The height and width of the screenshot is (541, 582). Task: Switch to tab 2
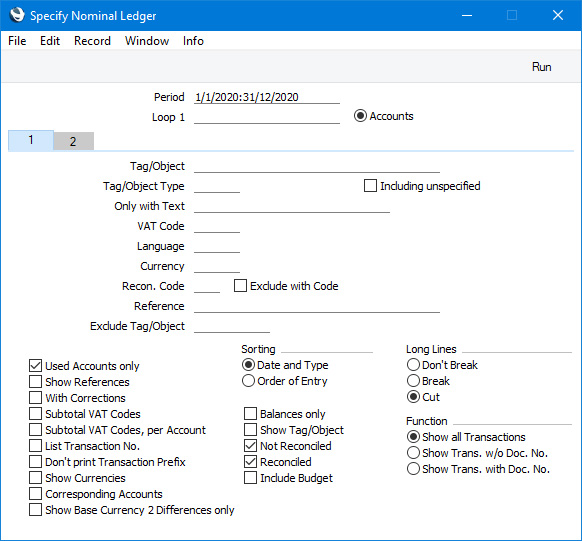click(x=73, y=141)
